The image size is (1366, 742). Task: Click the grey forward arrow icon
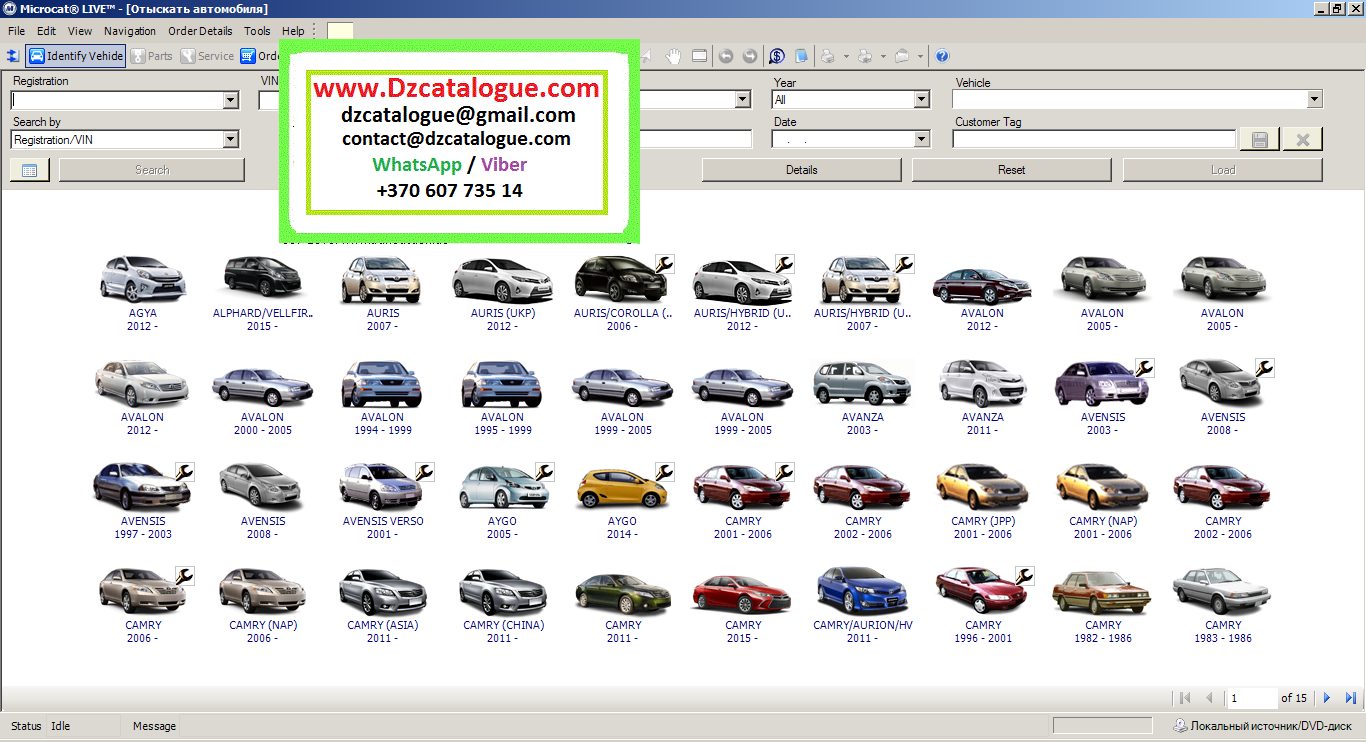pyautogui.click(x=750, y=56)
